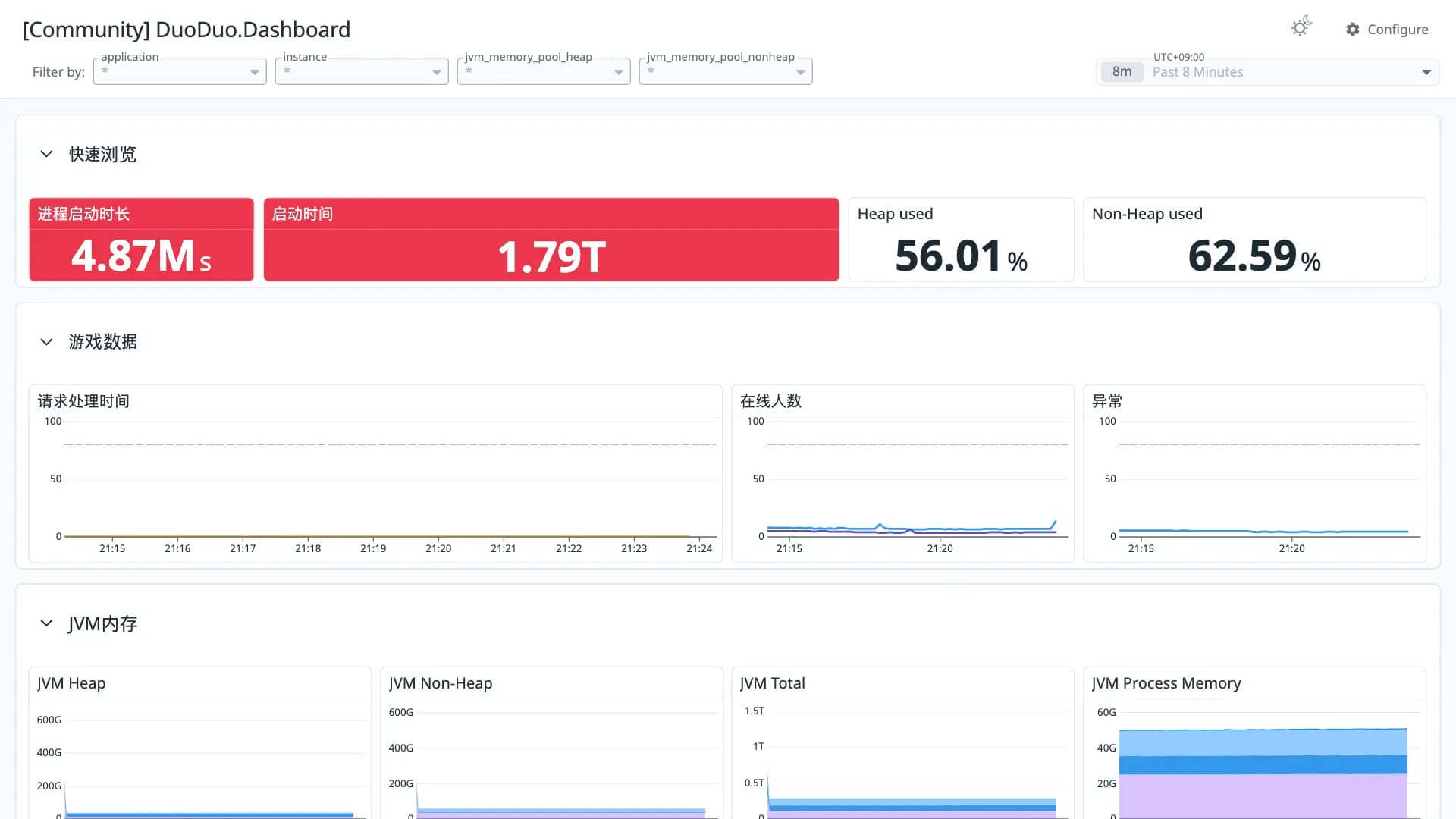Click the JVM Total panel title
Viewport: 1456px width, 819px height.
773,683
